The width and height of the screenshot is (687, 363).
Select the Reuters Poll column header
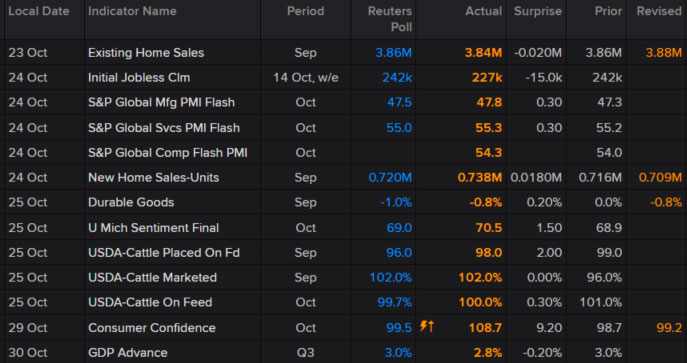click(390, 19)
